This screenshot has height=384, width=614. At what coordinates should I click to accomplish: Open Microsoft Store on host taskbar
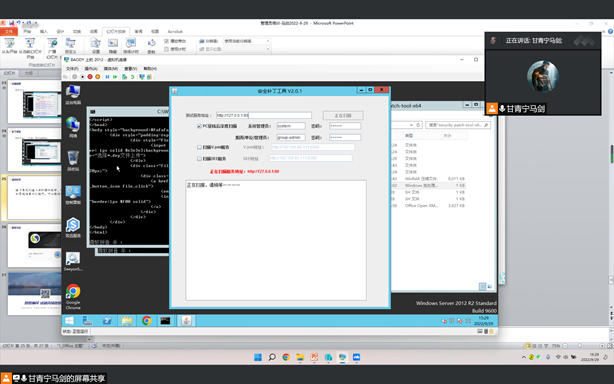(328, 357)
